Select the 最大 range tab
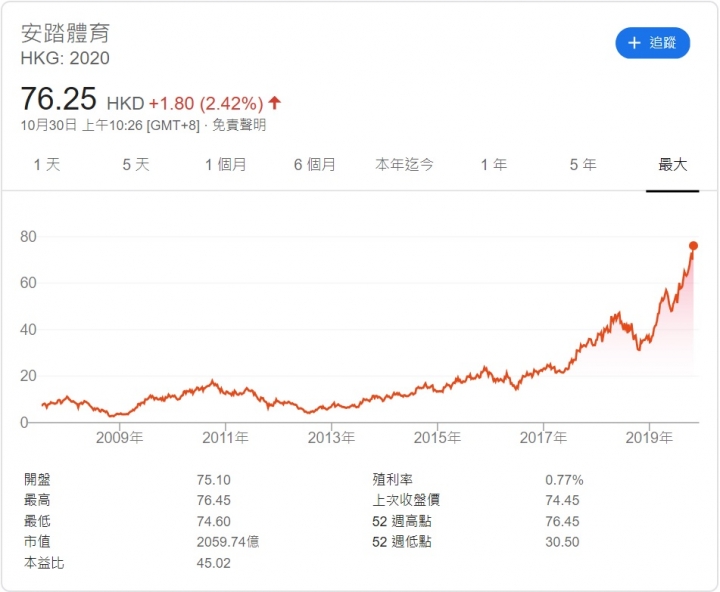 pyautogui.click(x=672, y=164)
